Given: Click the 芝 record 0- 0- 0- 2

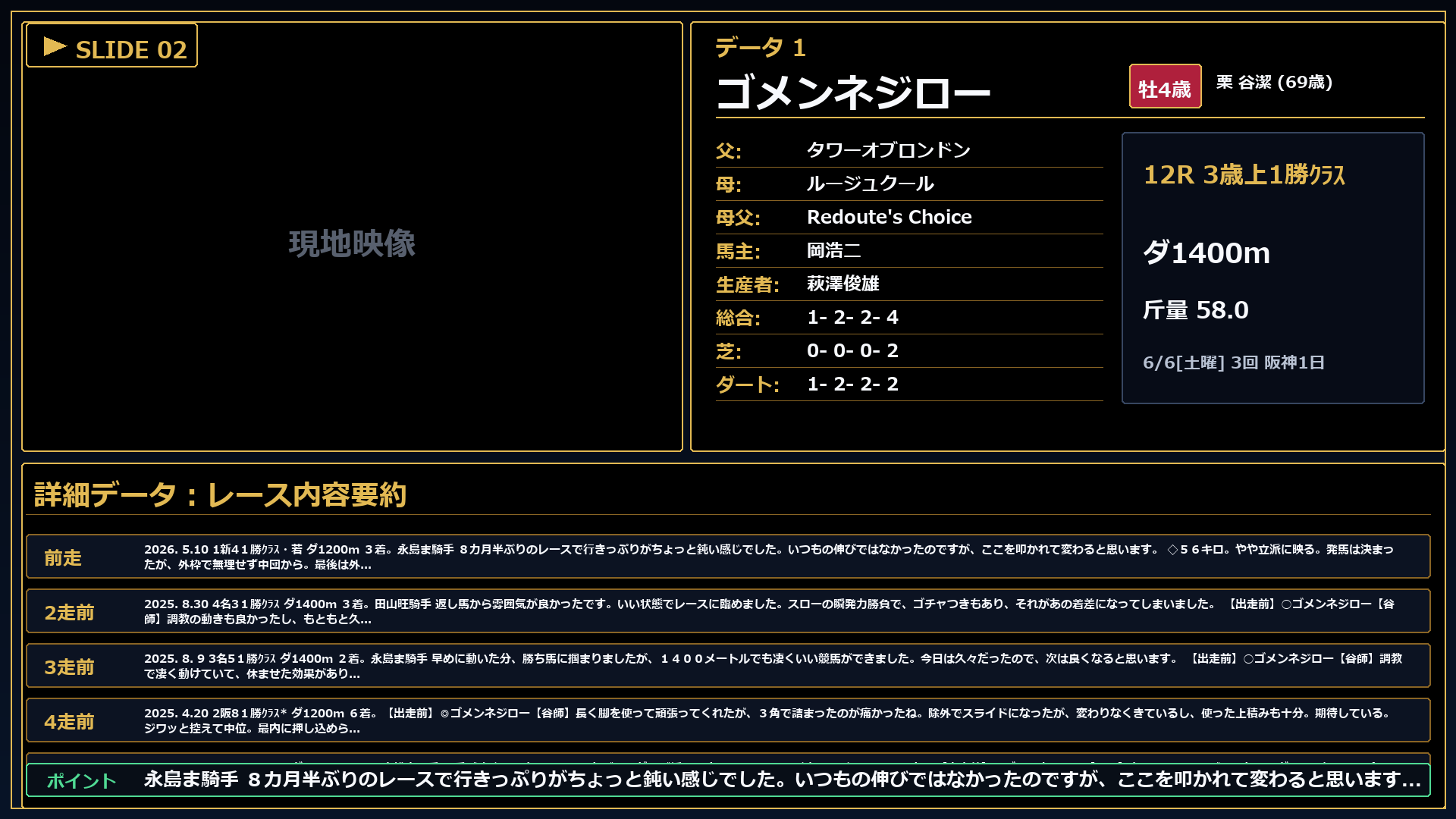Looking at the screenshot, I should (x=852, y=350).
